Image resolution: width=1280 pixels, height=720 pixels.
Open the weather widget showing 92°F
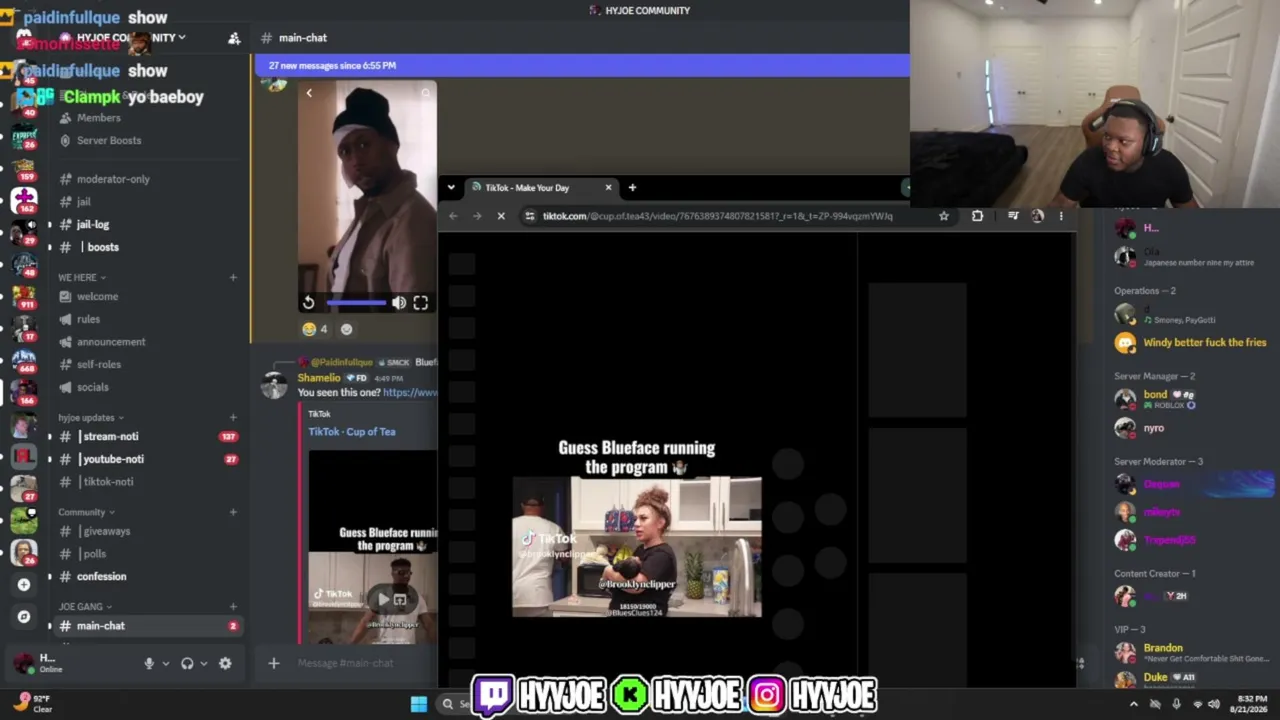click(32, 704)
